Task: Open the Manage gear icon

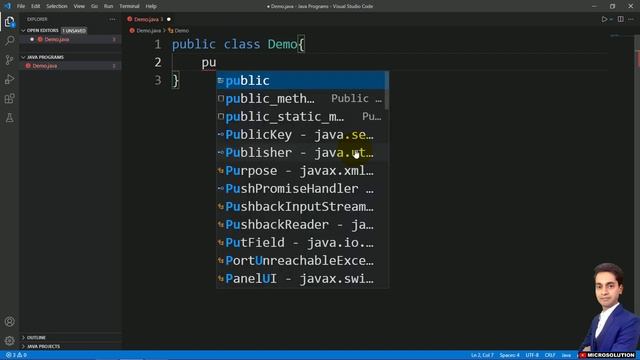Action: (9, 340)
